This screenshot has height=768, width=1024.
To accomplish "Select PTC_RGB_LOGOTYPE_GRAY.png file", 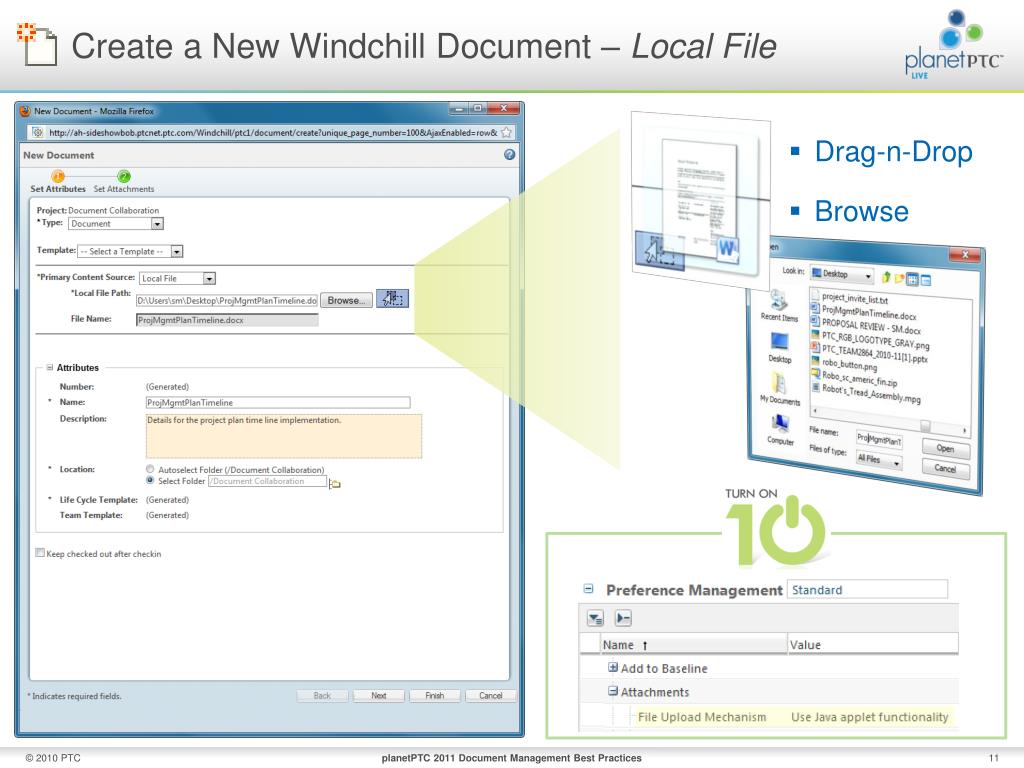I will 870,340.
